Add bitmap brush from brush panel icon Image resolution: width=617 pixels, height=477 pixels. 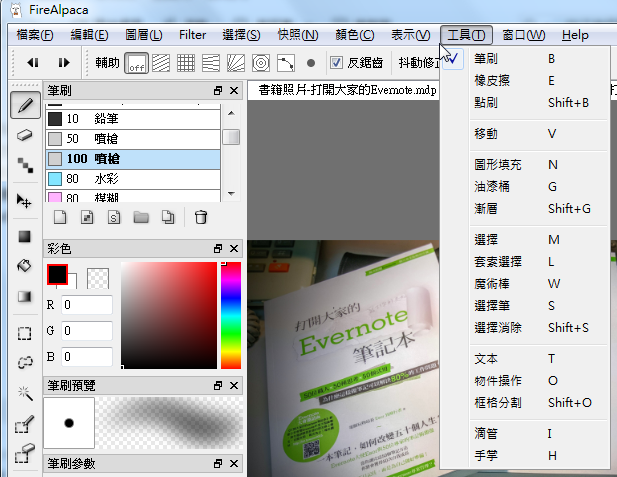coord(87,217)
